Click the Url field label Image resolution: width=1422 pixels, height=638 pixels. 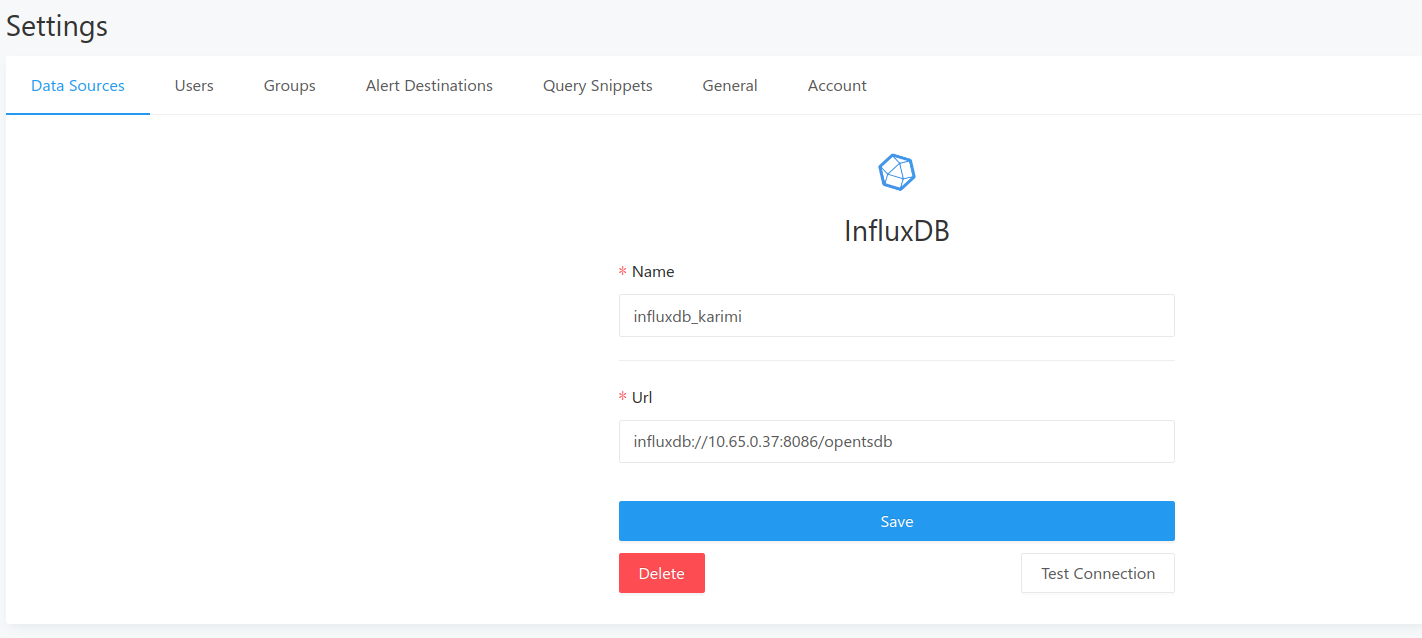click(642, 397)
